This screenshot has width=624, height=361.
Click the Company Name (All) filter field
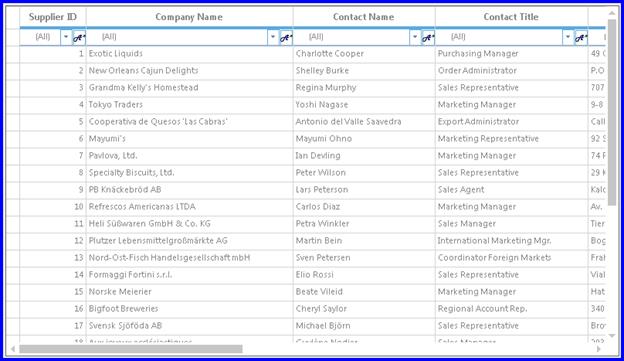point(177,37)
